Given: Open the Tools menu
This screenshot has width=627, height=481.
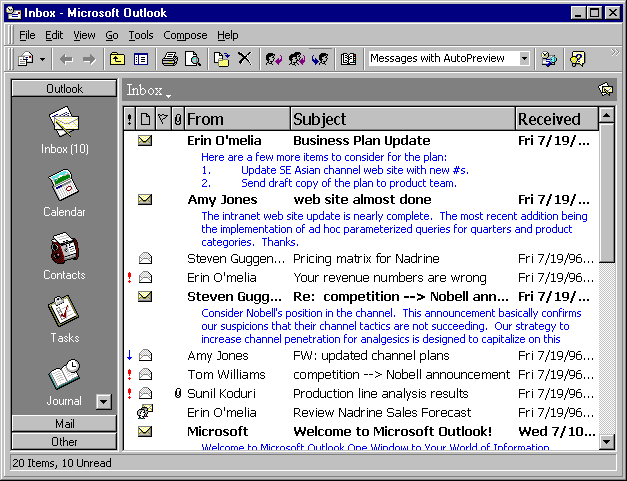Looking at the screenshot, I should [x=141, y=35].
